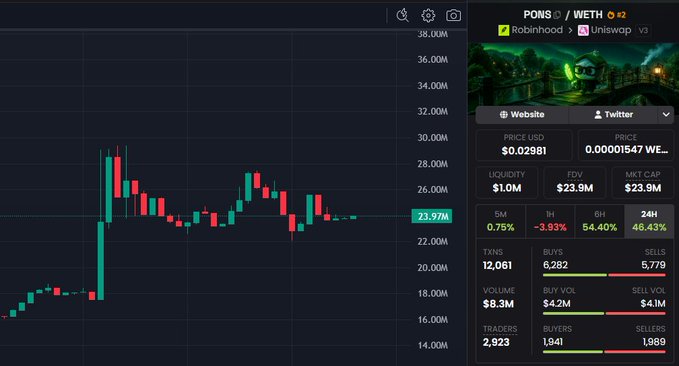Click the TRADERS value 2,923
The image size is (679, 366).
496,342
